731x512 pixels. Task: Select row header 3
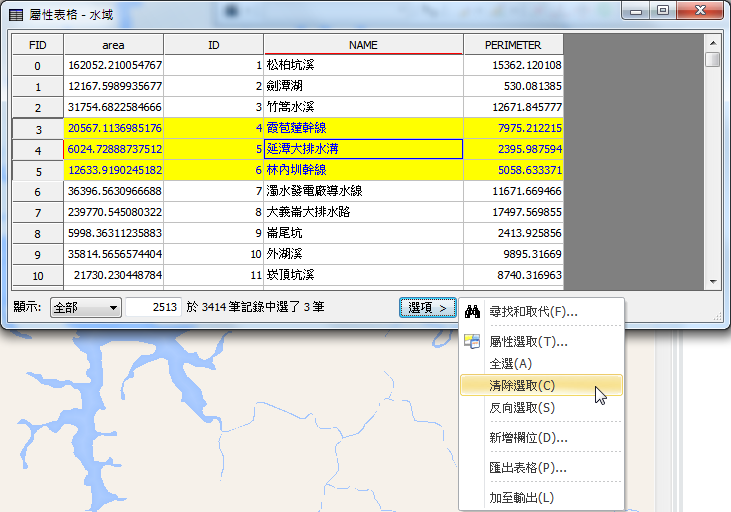38,129
